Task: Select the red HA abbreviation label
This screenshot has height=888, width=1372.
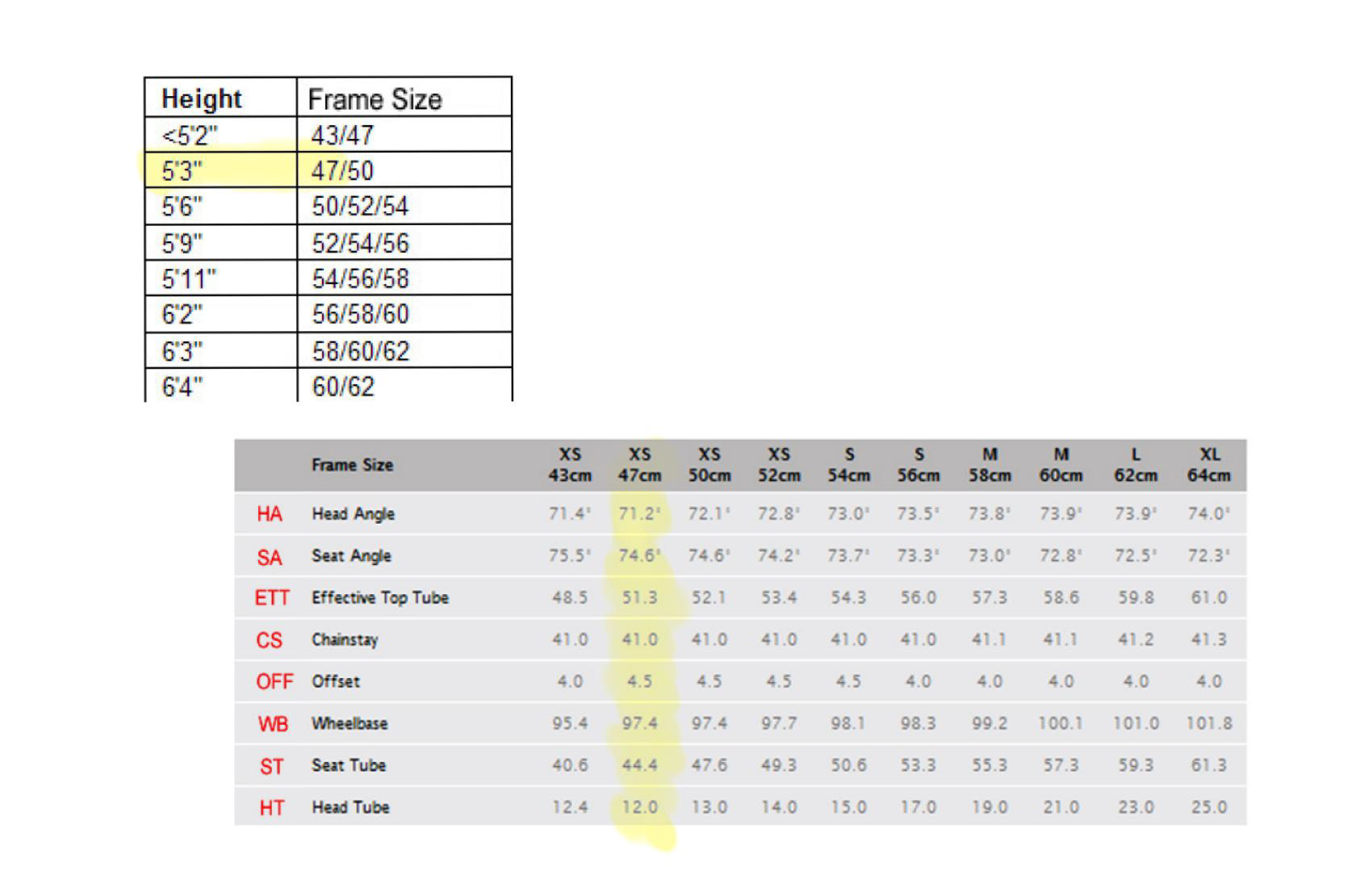Action: (x=270, y=514)
